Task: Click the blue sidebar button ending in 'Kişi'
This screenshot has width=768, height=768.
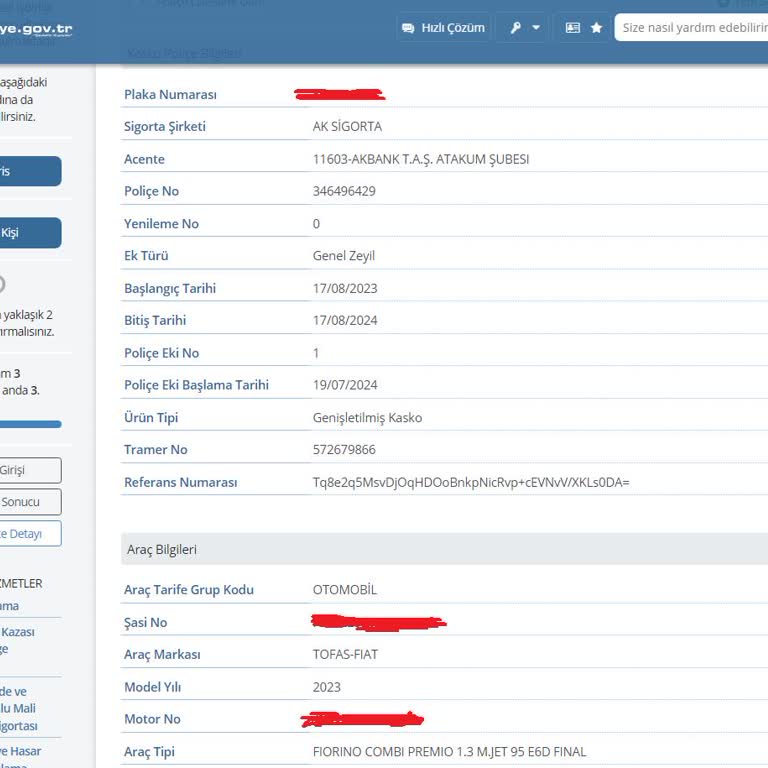Action: pyautogui.click(x=28, y=233)
